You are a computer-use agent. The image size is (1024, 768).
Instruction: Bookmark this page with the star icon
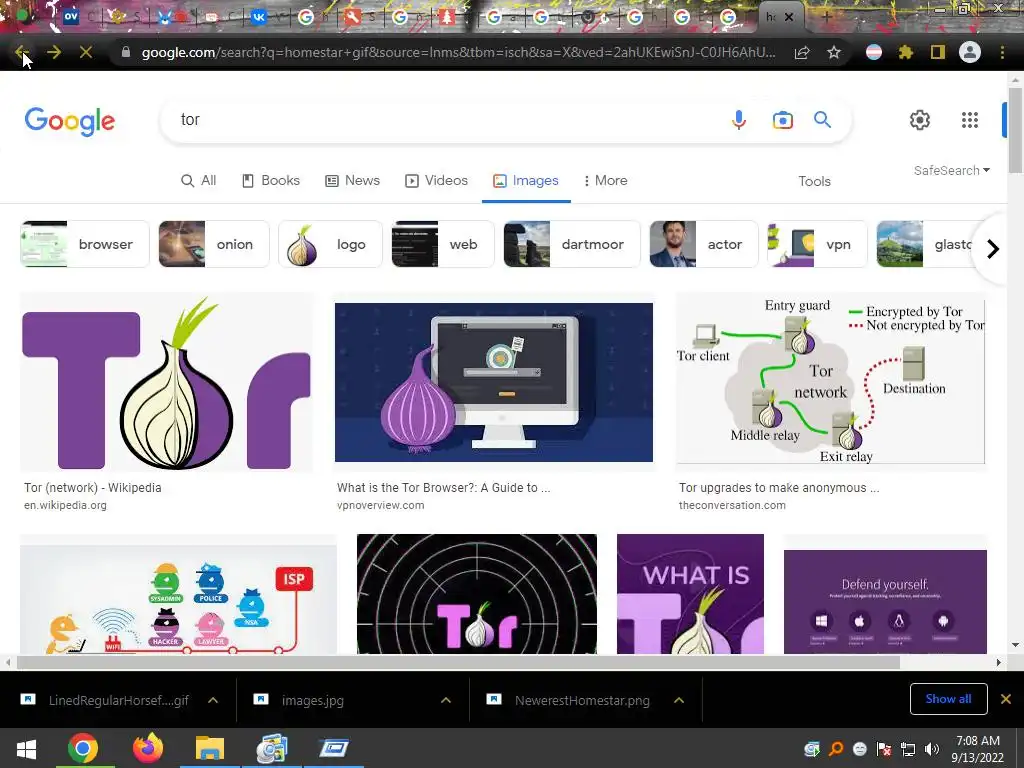pos(833,52)
